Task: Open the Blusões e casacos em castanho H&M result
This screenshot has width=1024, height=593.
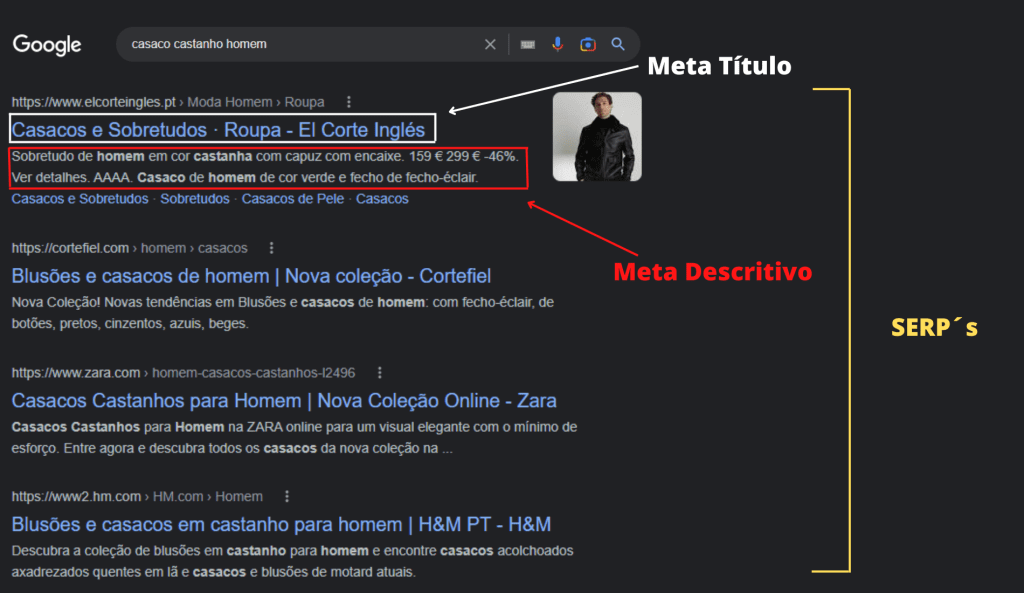Action: (x=281, y=524)
